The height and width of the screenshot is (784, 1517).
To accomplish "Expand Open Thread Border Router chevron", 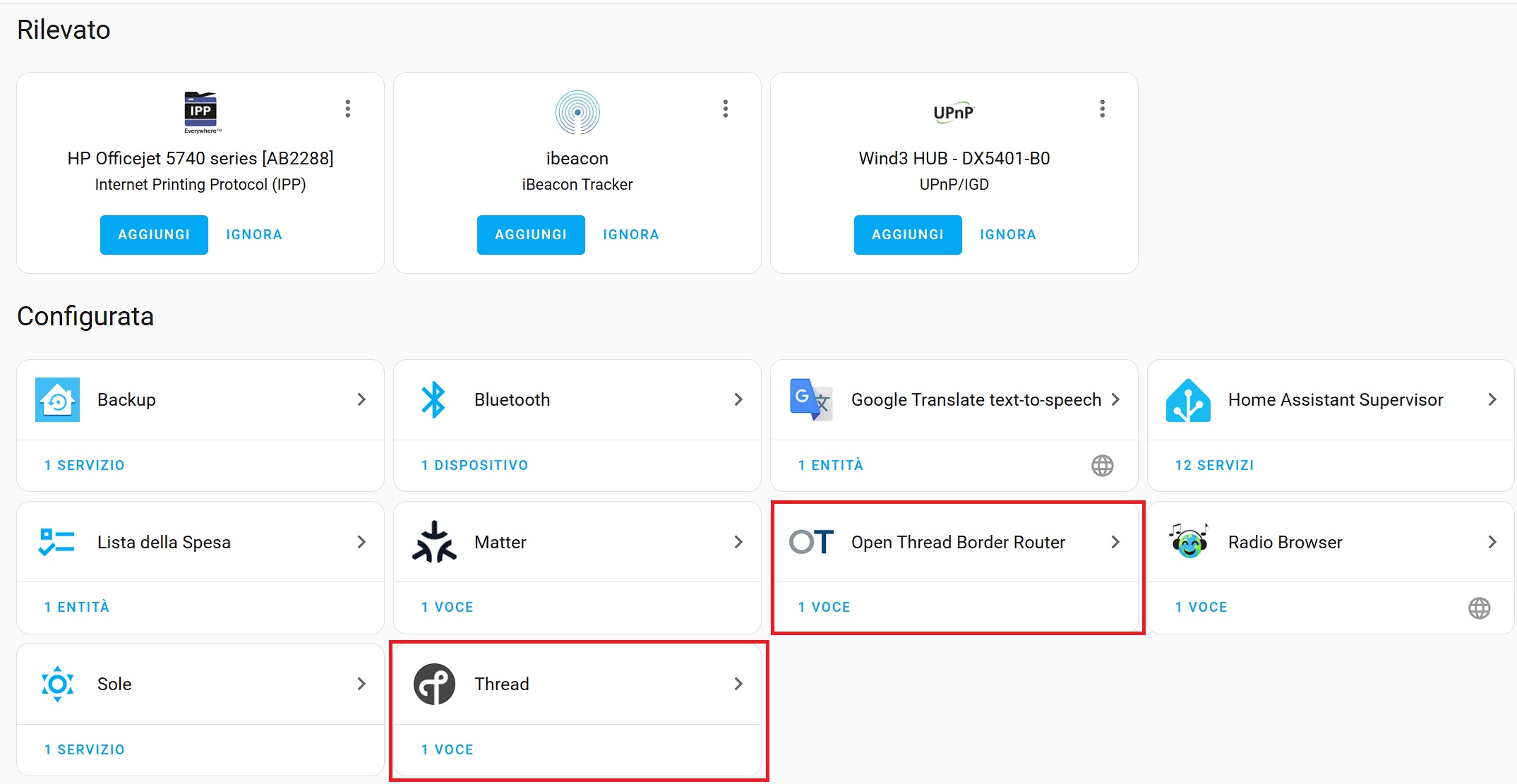I will coord(1115,542).
